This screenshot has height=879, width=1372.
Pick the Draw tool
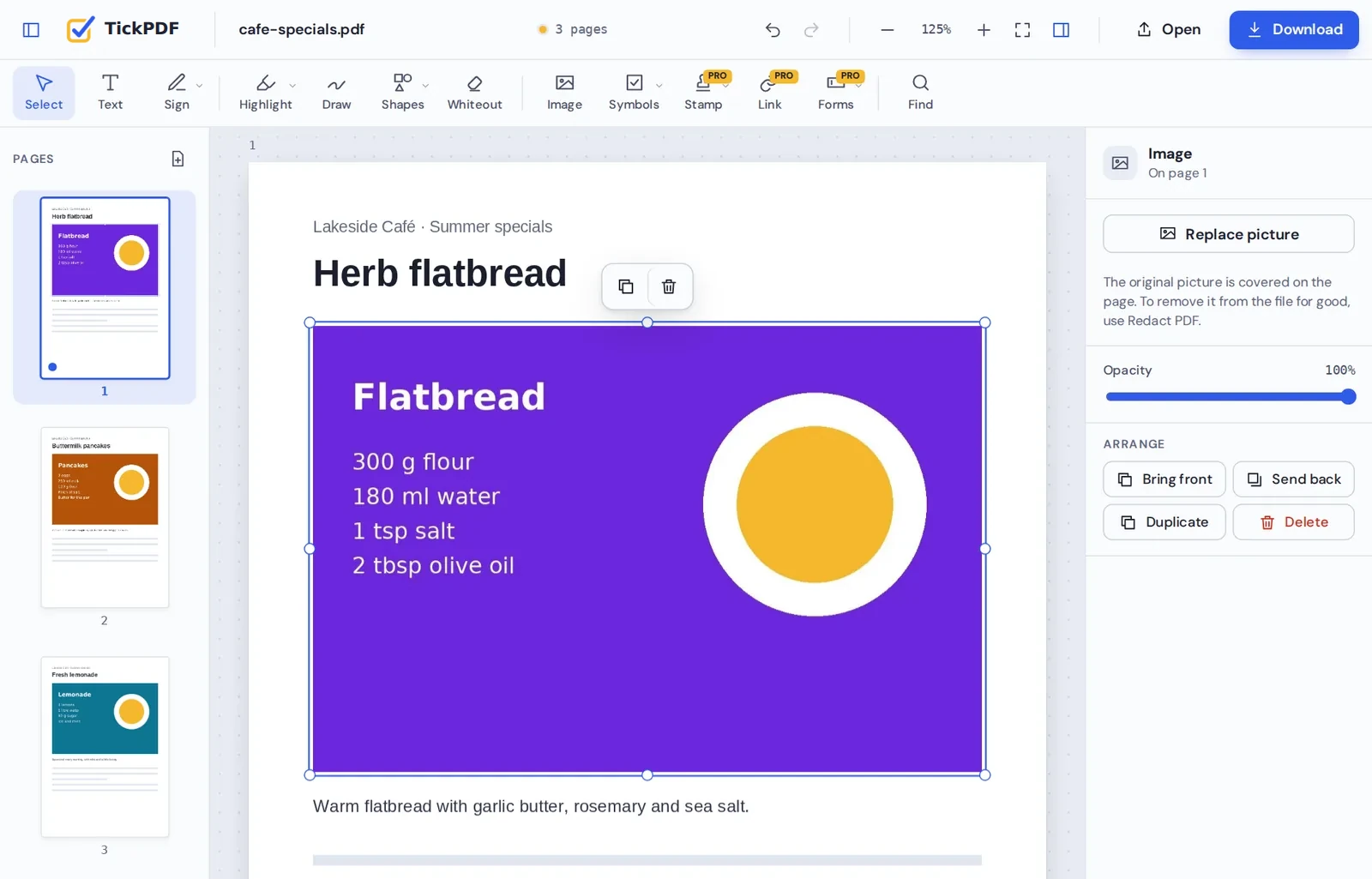336,93
